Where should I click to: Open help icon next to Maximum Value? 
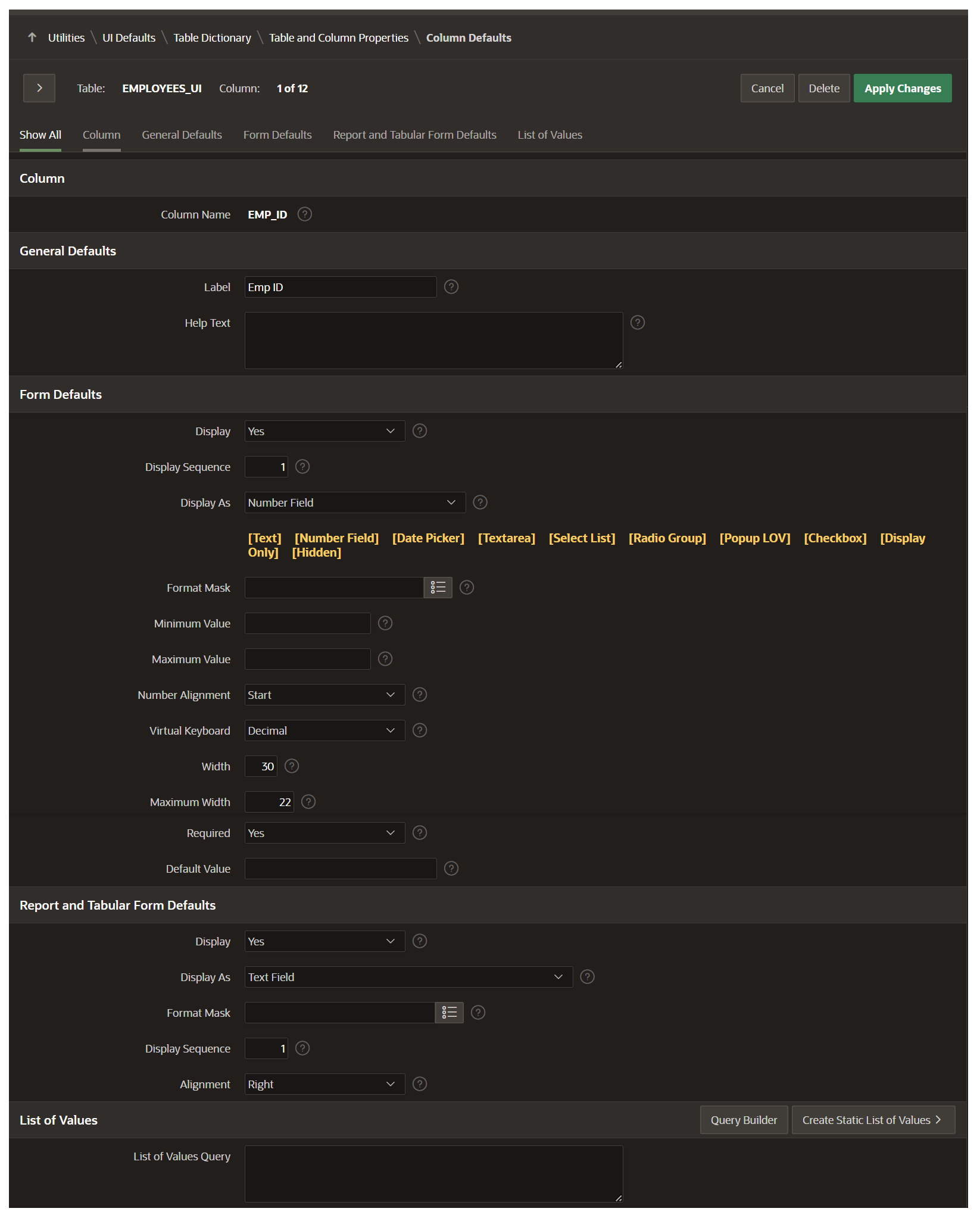point(385,658)
